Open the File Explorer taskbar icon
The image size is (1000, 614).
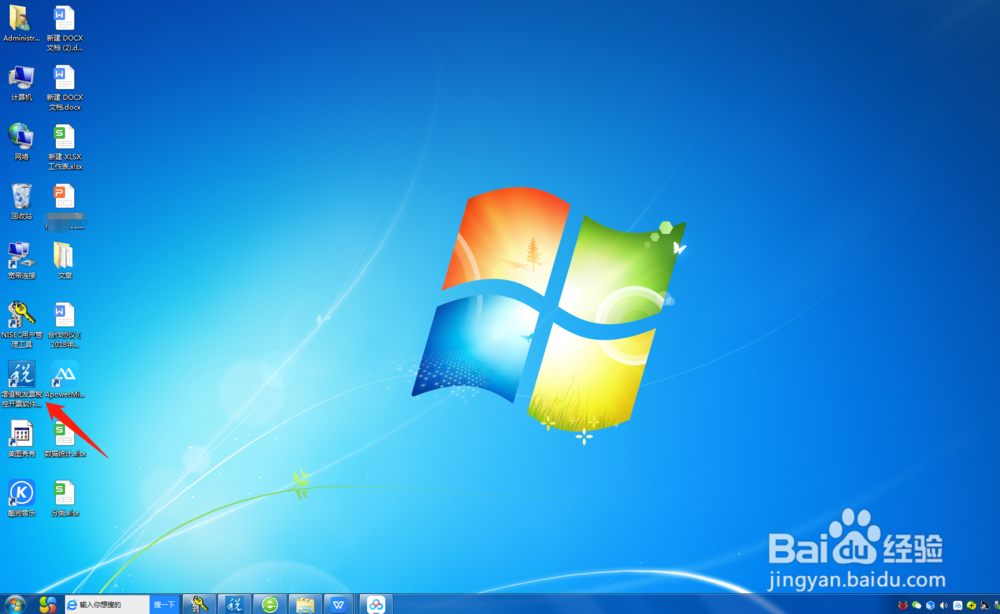click(305, 604)
